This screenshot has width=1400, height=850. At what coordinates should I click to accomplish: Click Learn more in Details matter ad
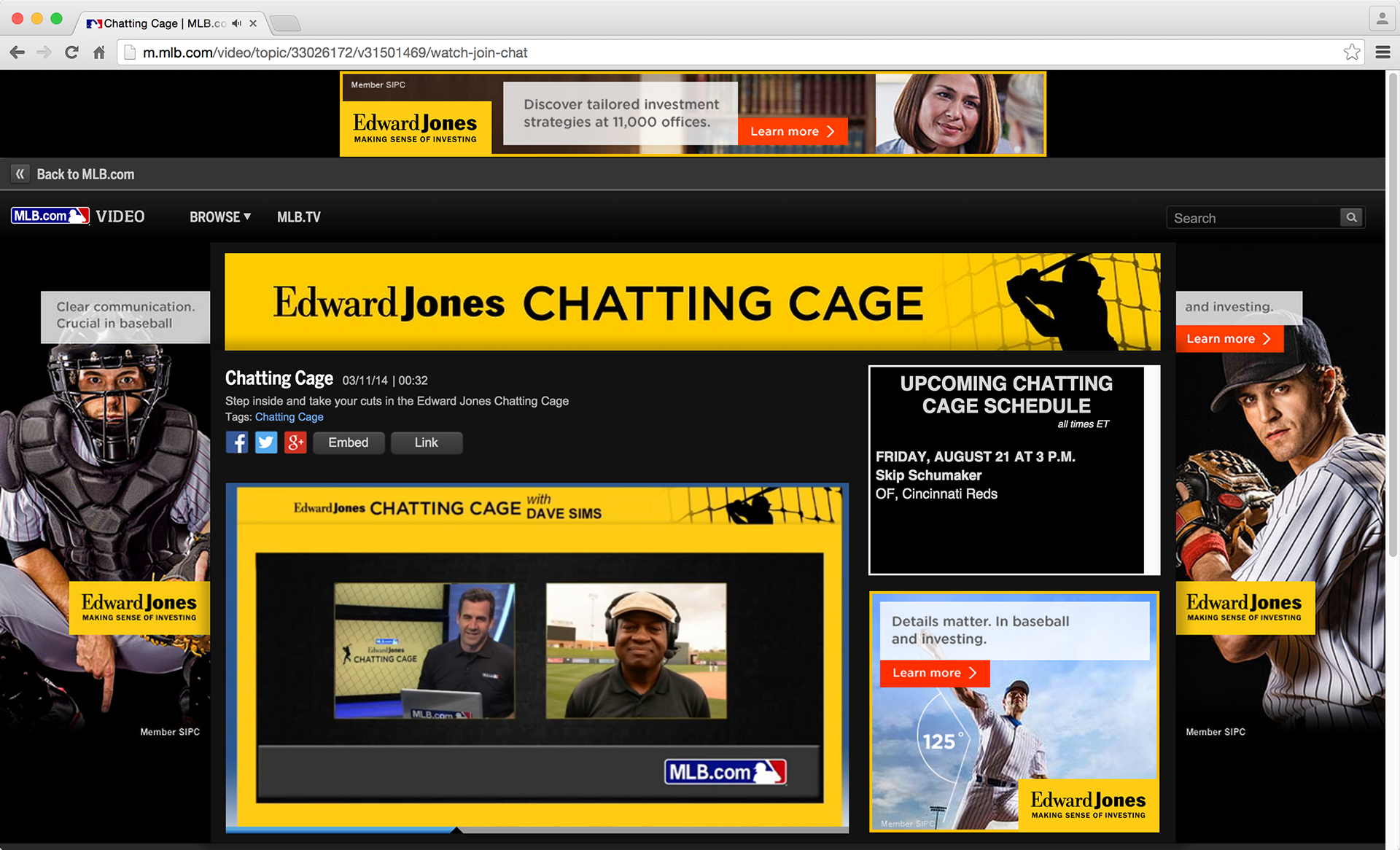pos(935,673)
